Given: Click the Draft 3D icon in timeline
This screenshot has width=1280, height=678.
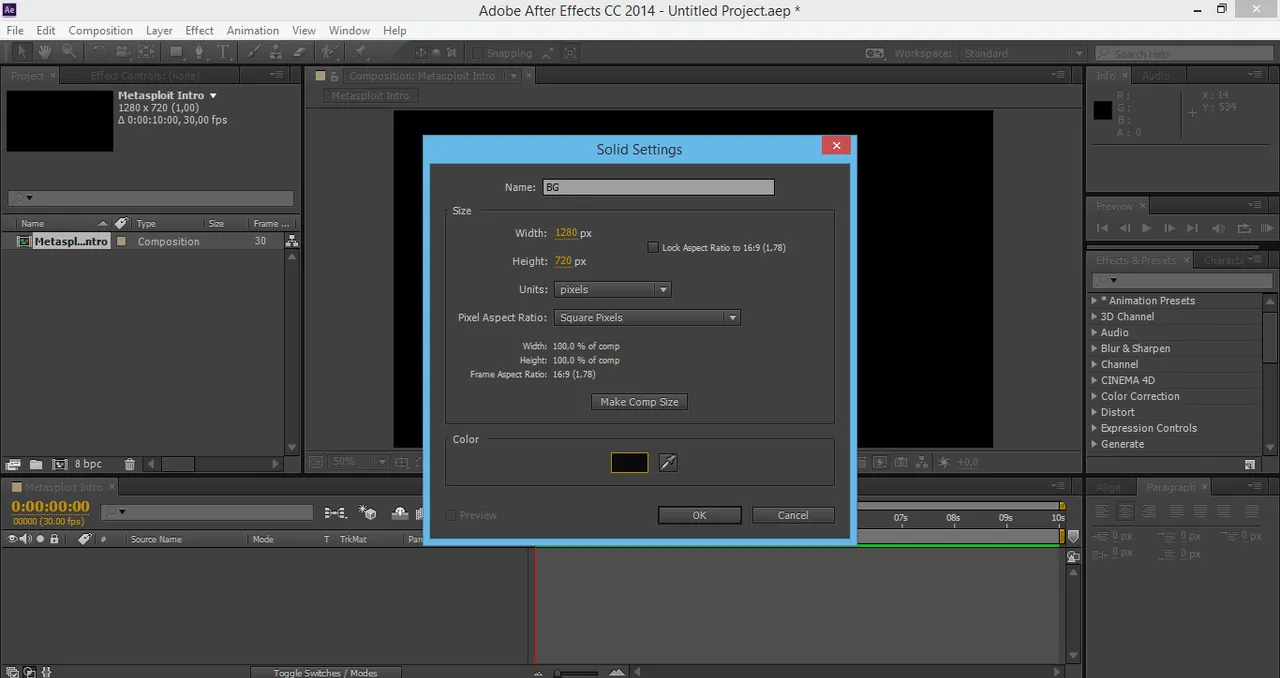Looking at the screenshot, I should (368, 513).
